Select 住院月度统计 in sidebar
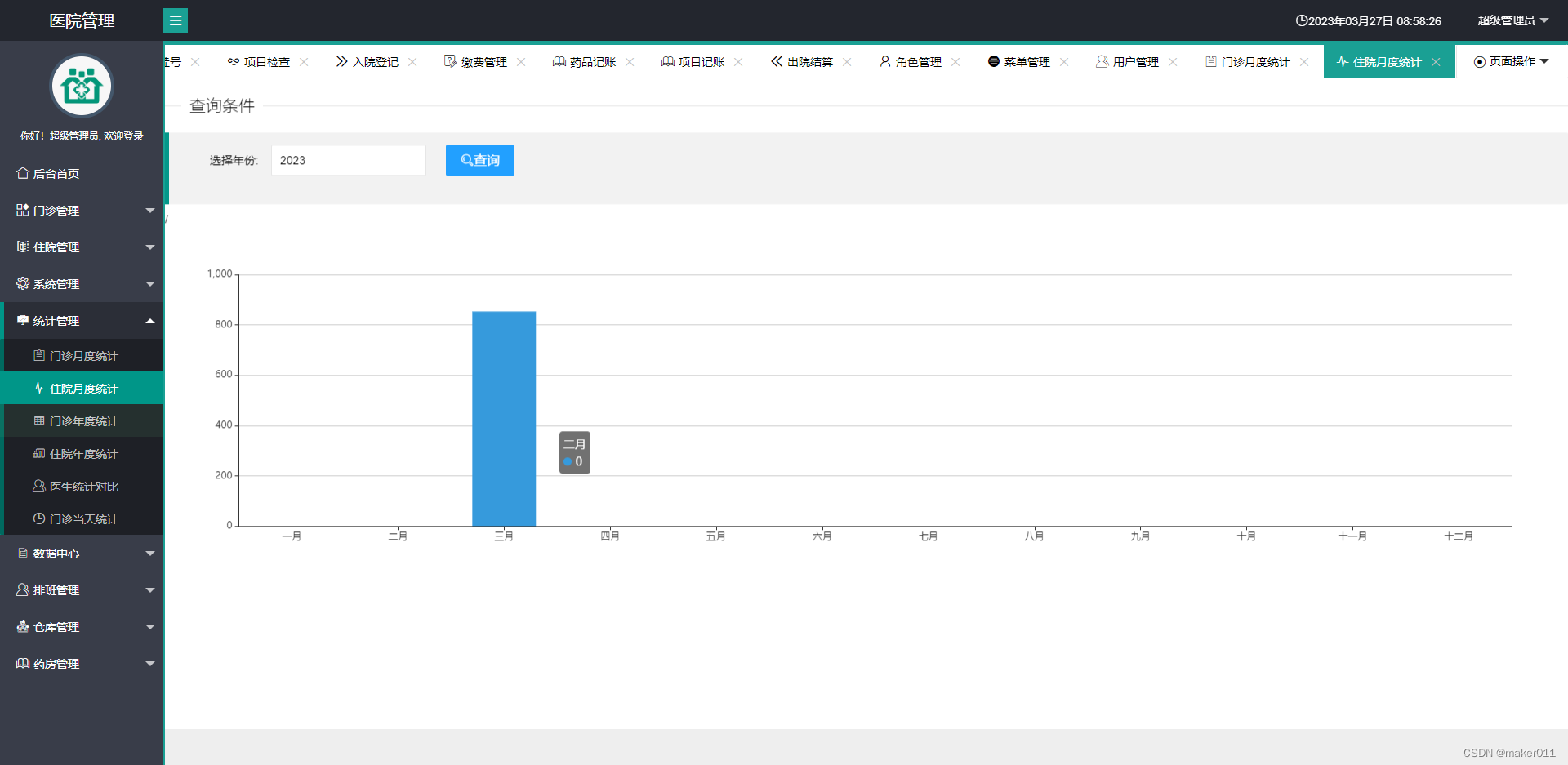This screenshot has height=765, width=1568. coord(83,388)
